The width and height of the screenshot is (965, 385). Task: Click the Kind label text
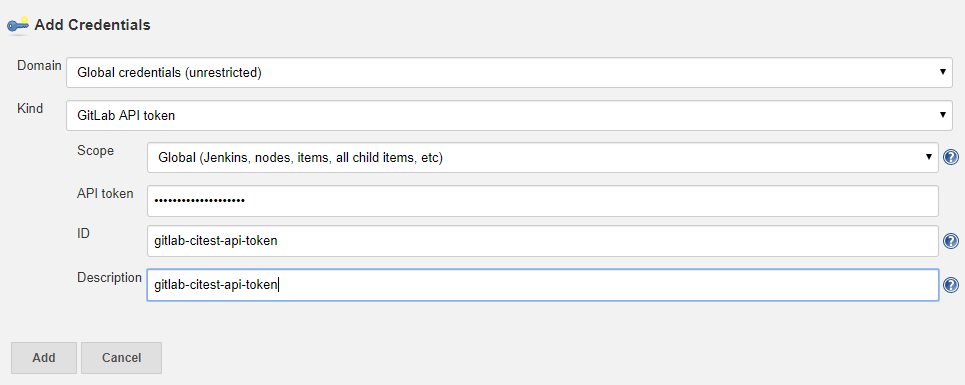pos(30,109)
